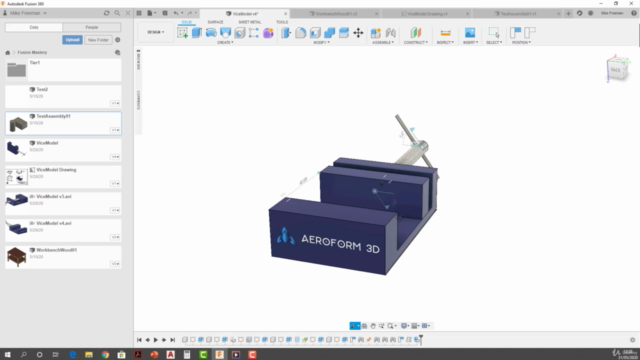The image size is (640, 360).
Task: Open the new design tab plus button
Action: 568,13
